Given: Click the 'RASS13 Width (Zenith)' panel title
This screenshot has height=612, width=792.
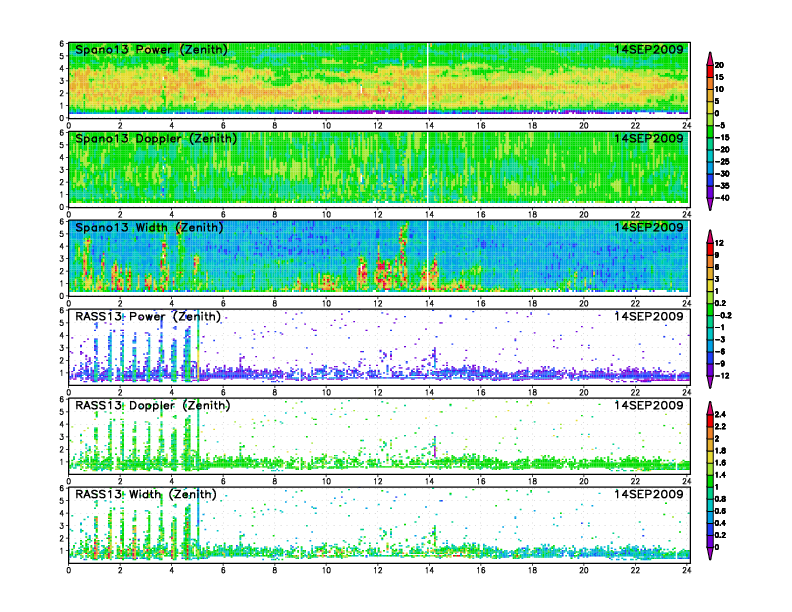Looking at the screenshot, I should click(145, 494).
